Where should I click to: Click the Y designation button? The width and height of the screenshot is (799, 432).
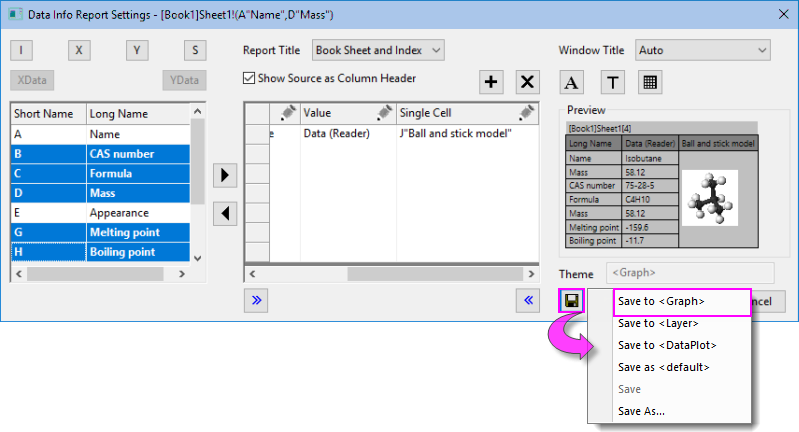coord(137,50)
